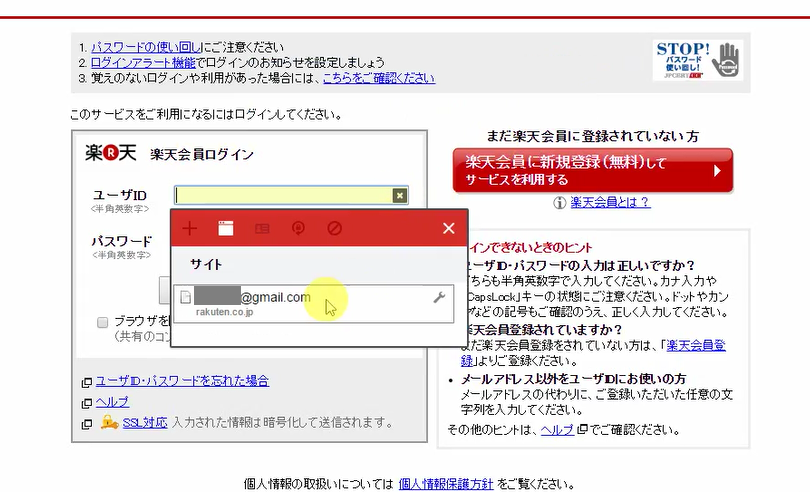Open SSL対応 link
810x492 pixels.
click(145, 423)
